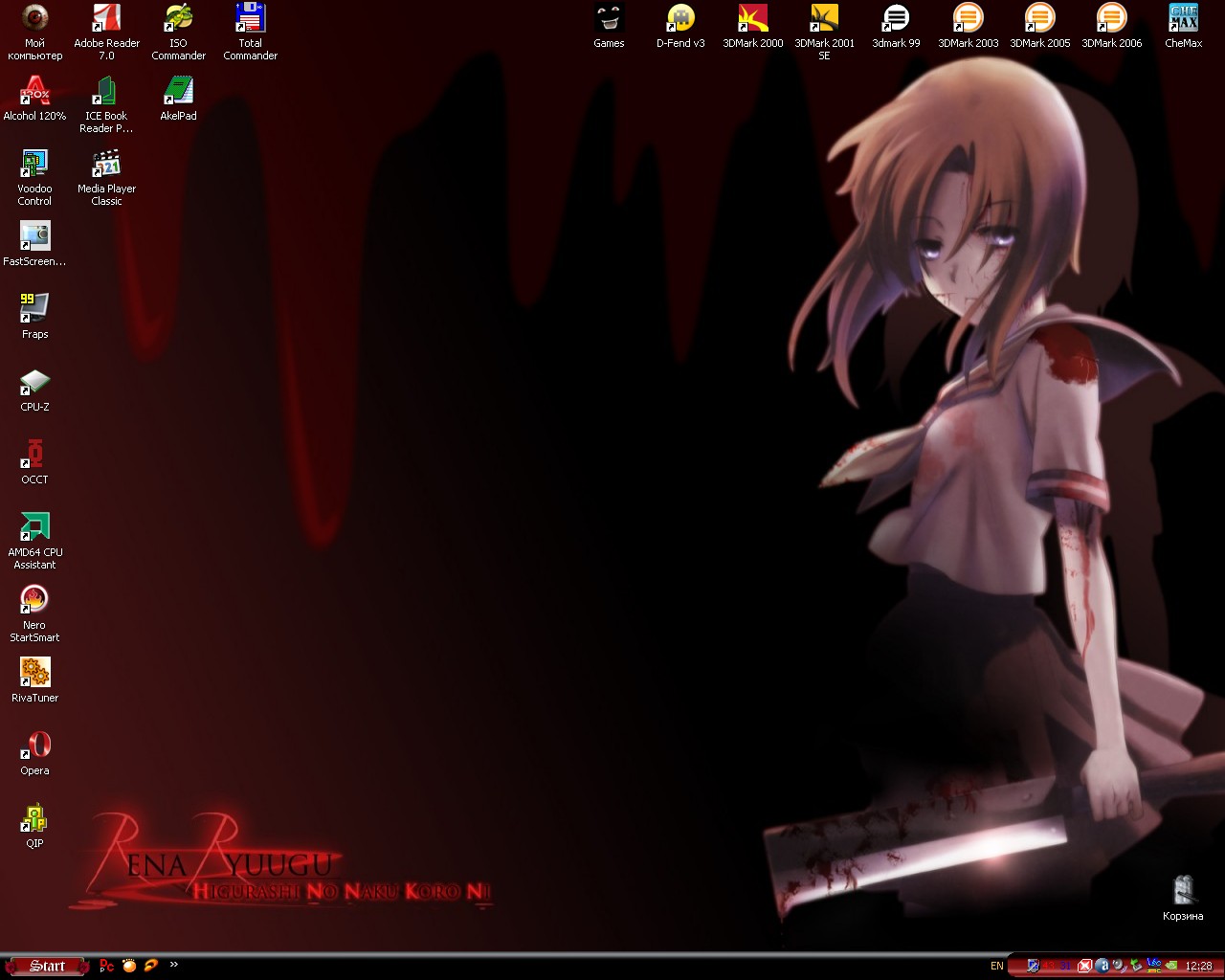
Task: Open AkelPad text editor shortcut
Action: pyautogui.click(x=178, y=99)
